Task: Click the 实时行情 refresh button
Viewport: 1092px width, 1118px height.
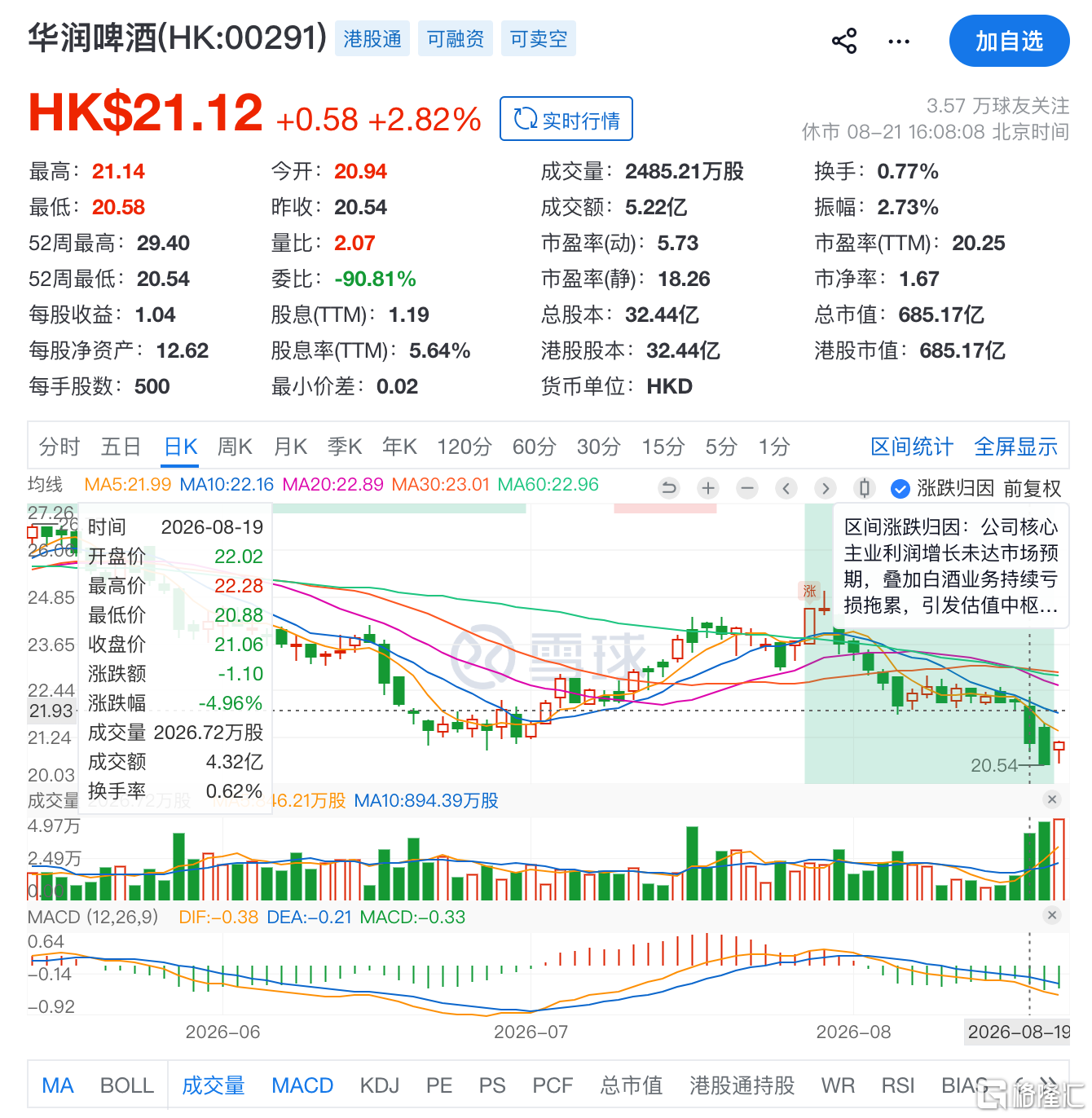Action: 566,119
